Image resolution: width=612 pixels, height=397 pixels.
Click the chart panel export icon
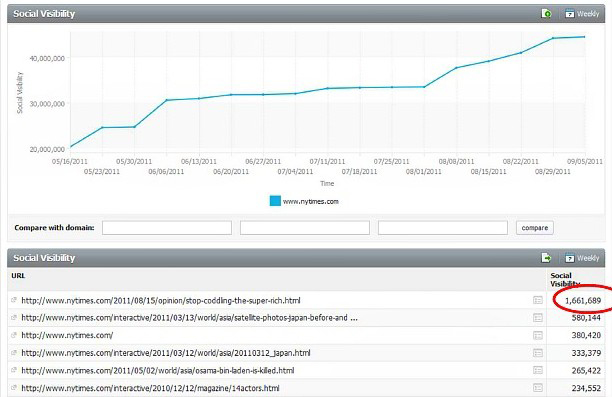point(547,14)
